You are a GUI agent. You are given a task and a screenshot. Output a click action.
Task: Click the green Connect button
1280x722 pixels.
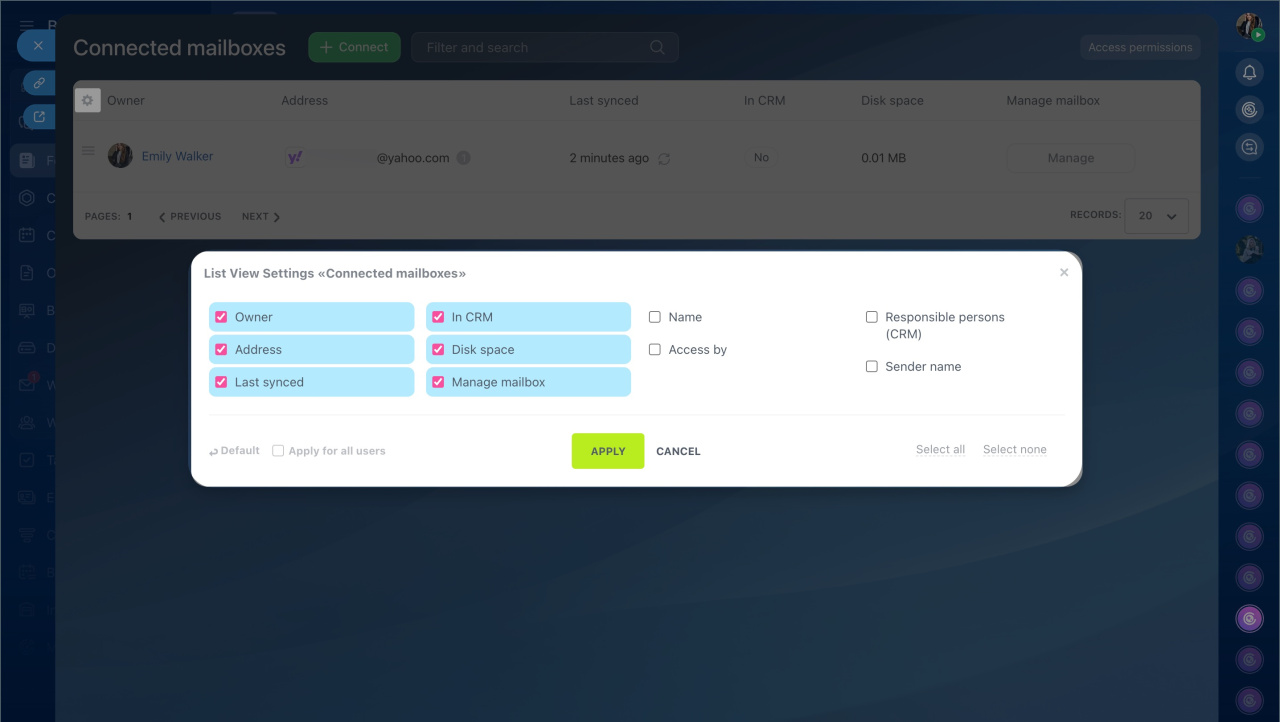coord(354,47)
